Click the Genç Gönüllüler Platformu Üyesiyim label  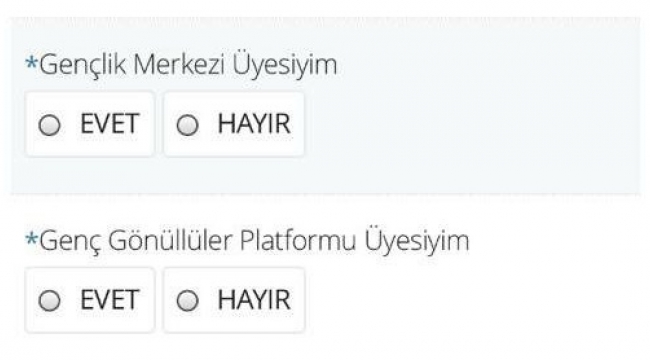254,241
